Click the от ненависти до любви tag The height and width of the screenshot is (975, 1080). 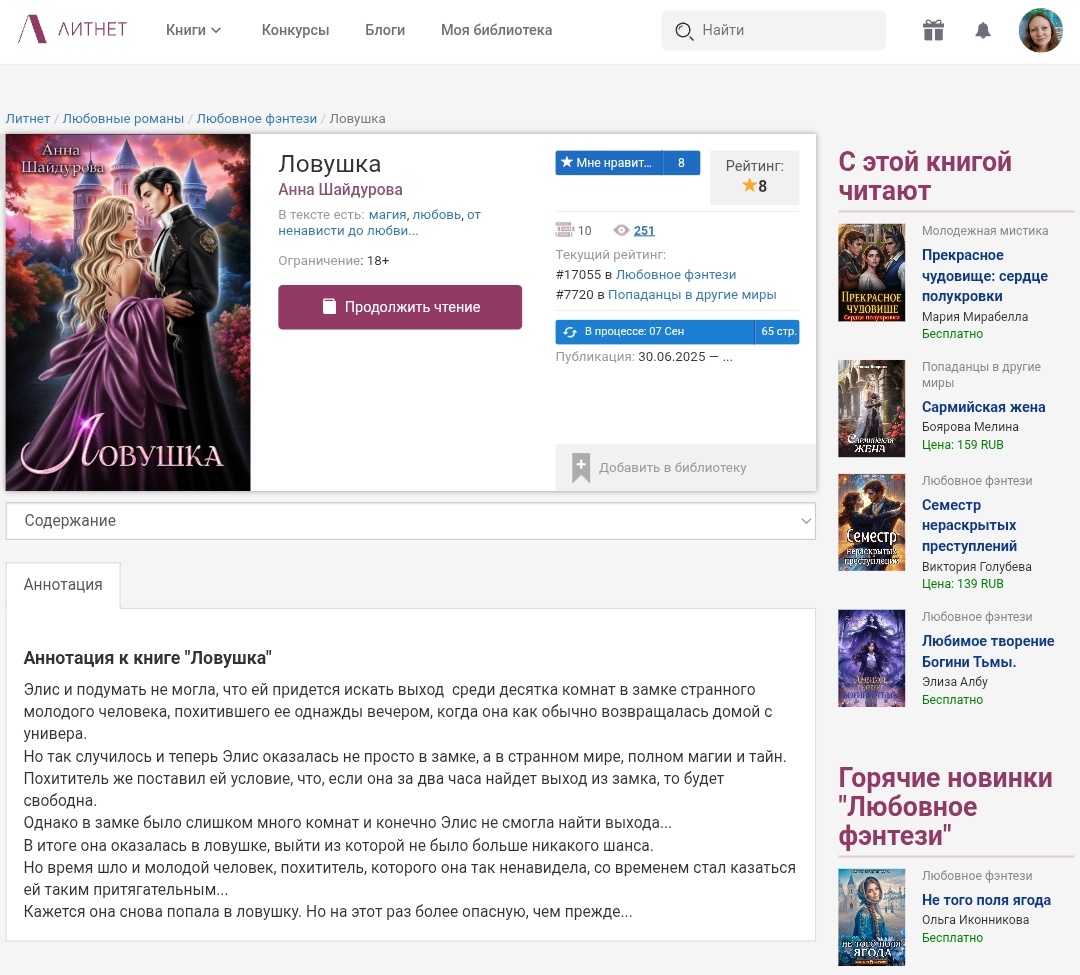348,231
